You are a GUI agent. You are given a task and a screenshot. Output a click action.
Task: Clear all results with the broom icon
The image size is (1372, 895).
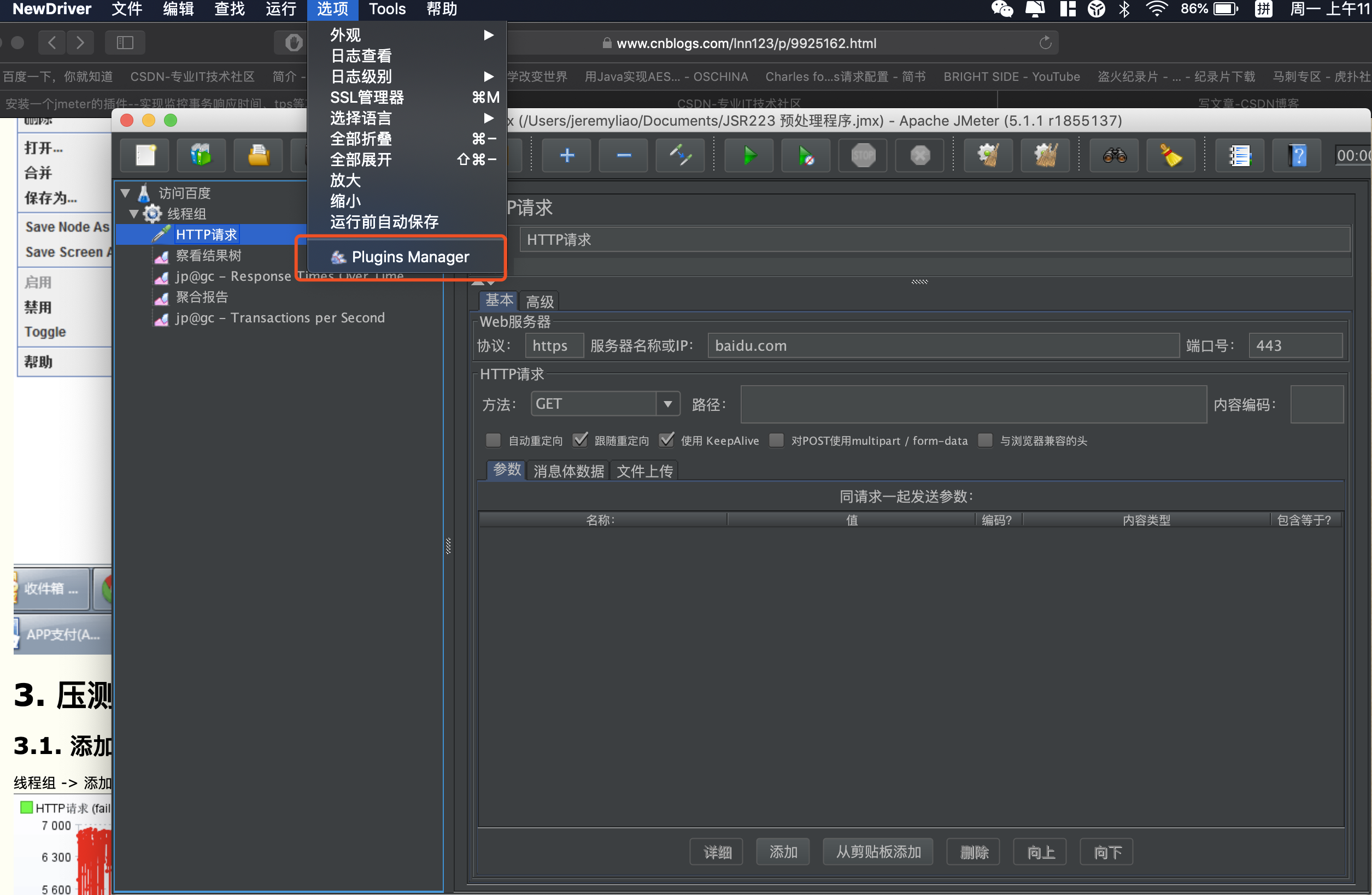tap(1171, 156)
